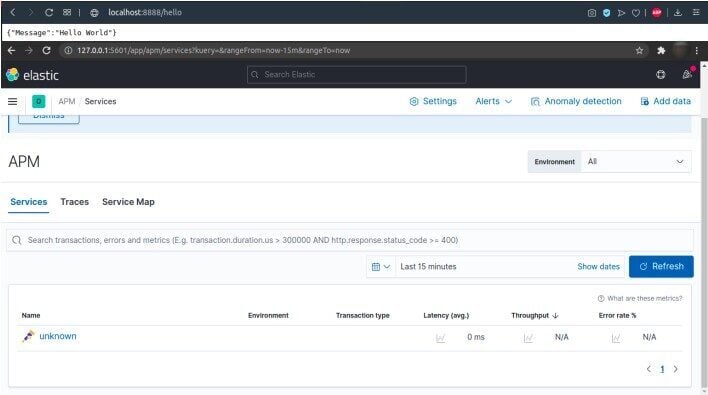Screen dimensions: 708x395
Task: Open the shield icon in the top browser toolbar
Action: pyautogui.click(x=606, y=13)
